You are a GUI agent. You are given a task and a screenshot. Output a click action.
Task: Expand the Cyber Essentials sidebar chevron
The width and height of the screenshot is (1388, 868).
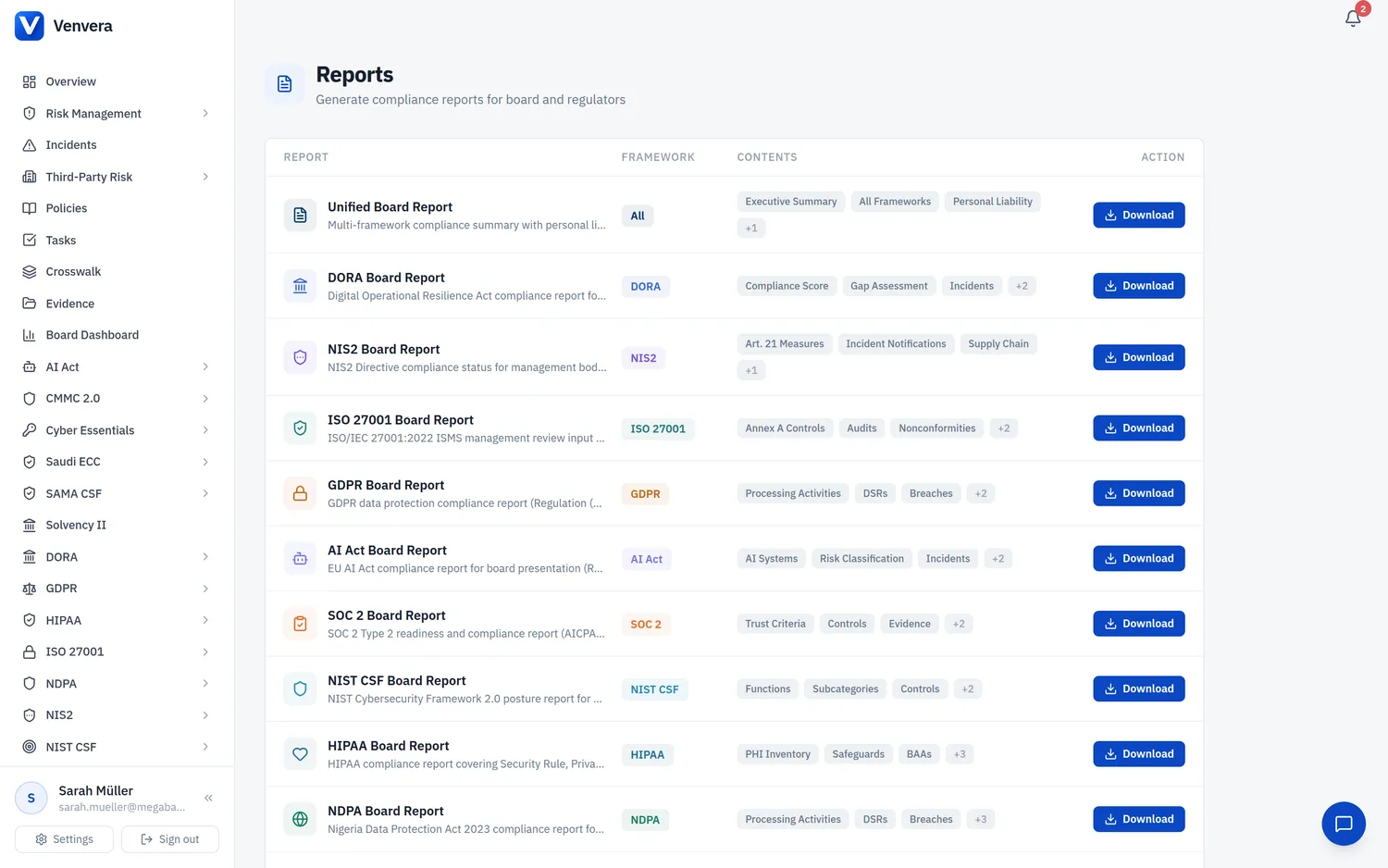(x=205, y=430)
